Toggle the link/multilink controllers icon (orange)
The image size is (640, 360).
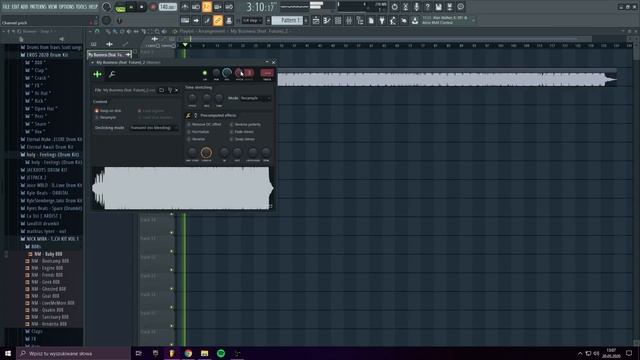click(x=218, y=20)
